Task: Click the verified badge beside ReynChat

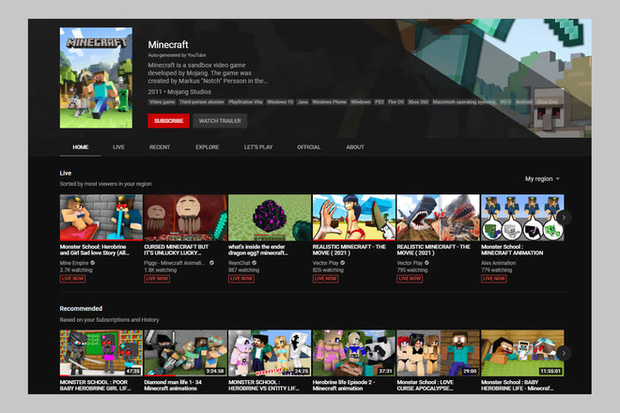Action: coord(257,263)
